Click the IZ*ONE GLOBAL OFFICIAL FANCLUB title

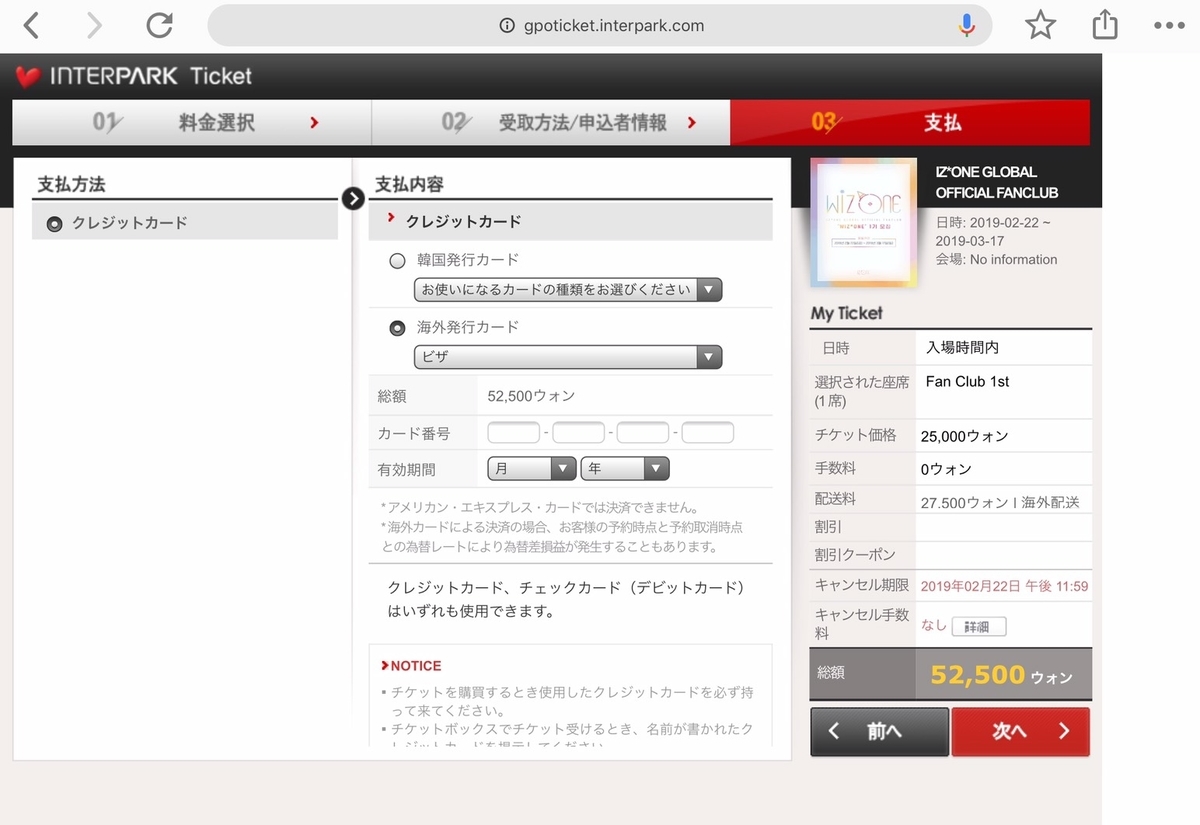click(997, 182)
